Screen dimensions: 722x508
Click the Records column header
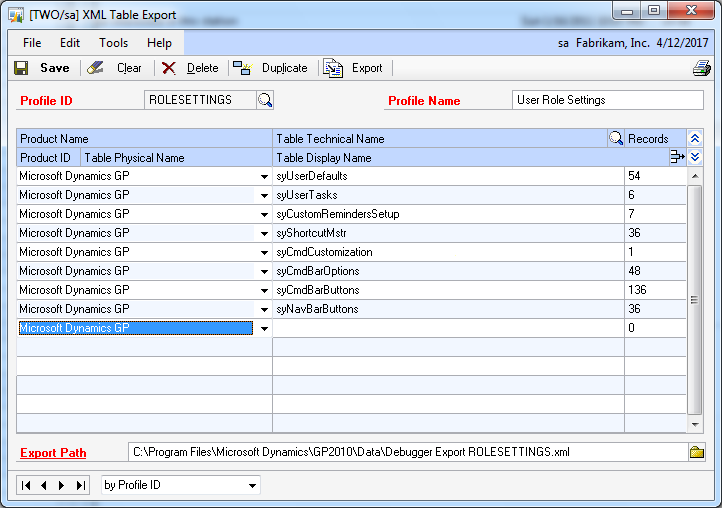point(648,139)
